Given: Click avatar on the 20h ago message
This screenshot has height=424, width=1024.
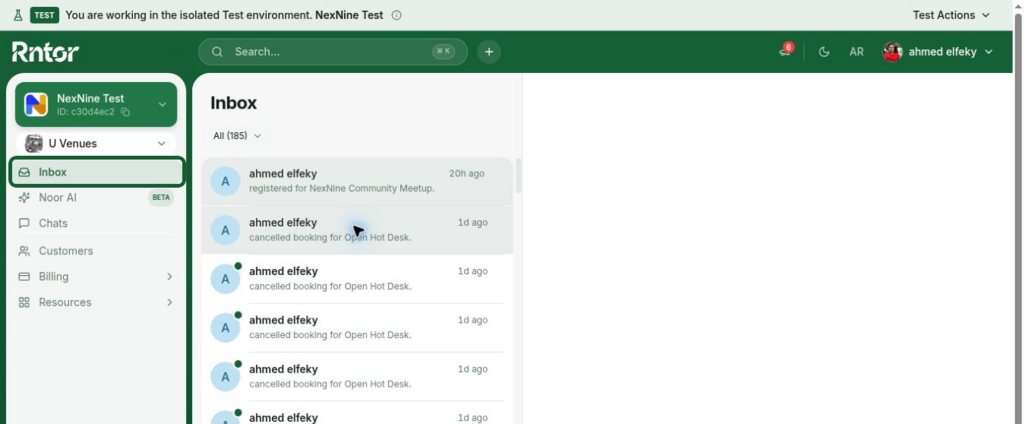Looking at the screenshot, I should [x=225, y=181].
